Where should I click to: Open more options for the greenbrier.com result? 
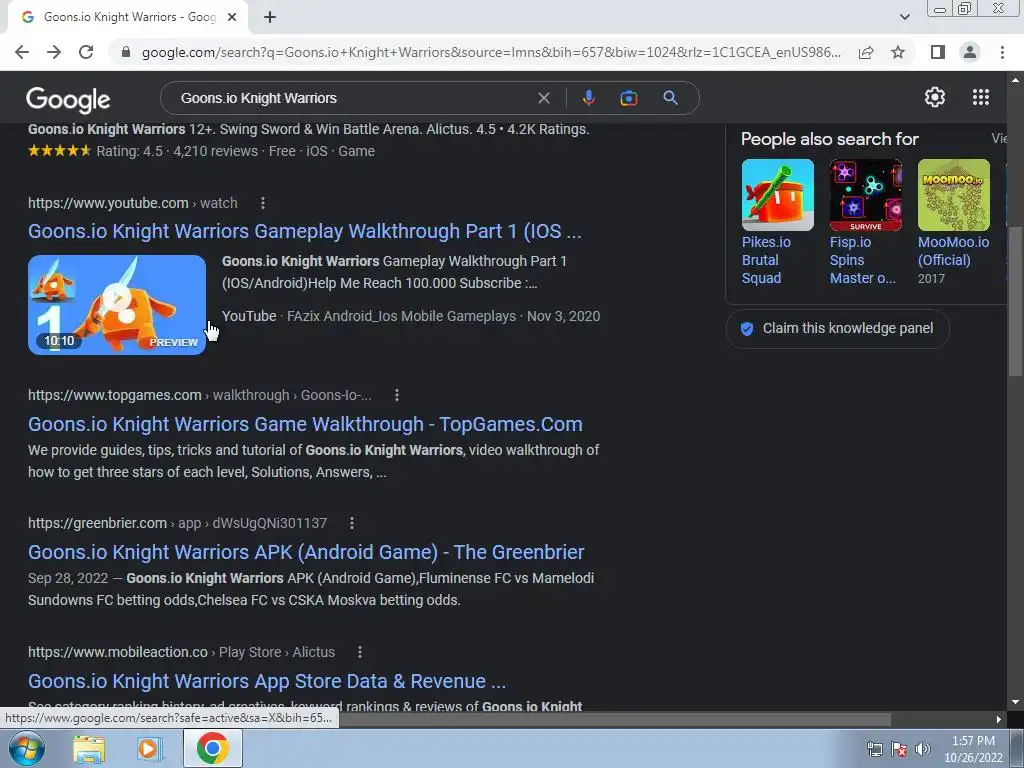pyautogui.click(x=351, y=523)
